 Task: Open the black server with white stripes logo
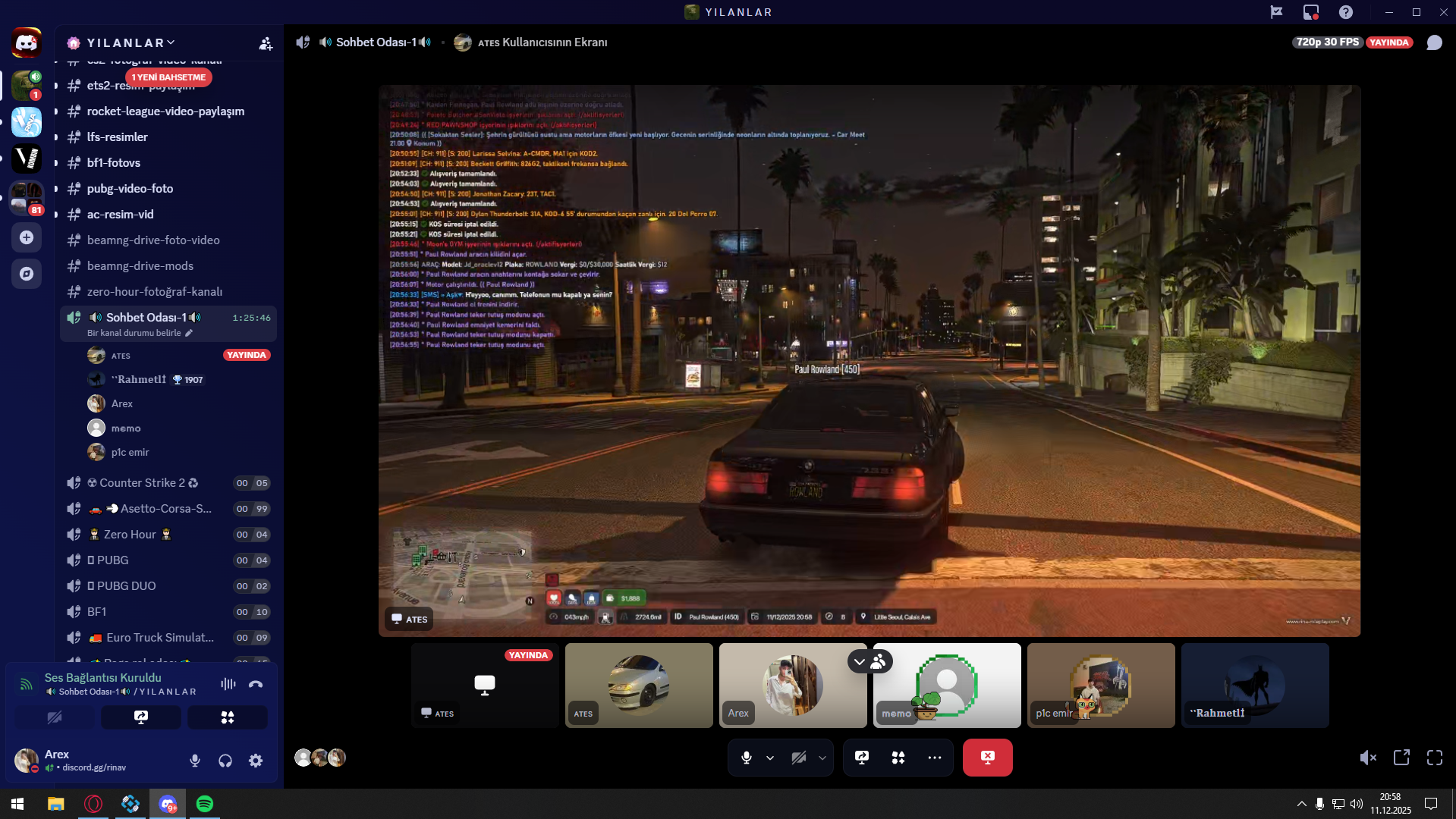pos(27,158)
